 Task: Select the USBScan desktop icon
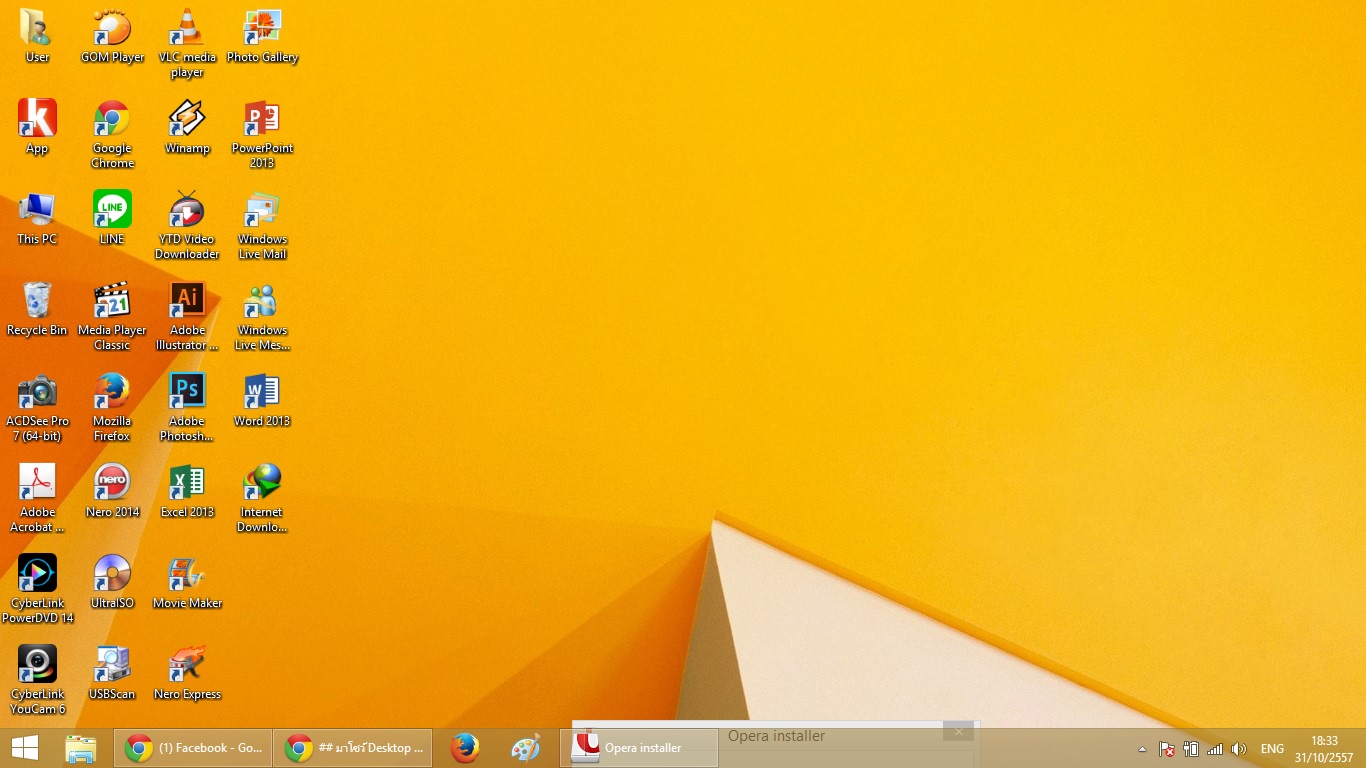[112, 673]
